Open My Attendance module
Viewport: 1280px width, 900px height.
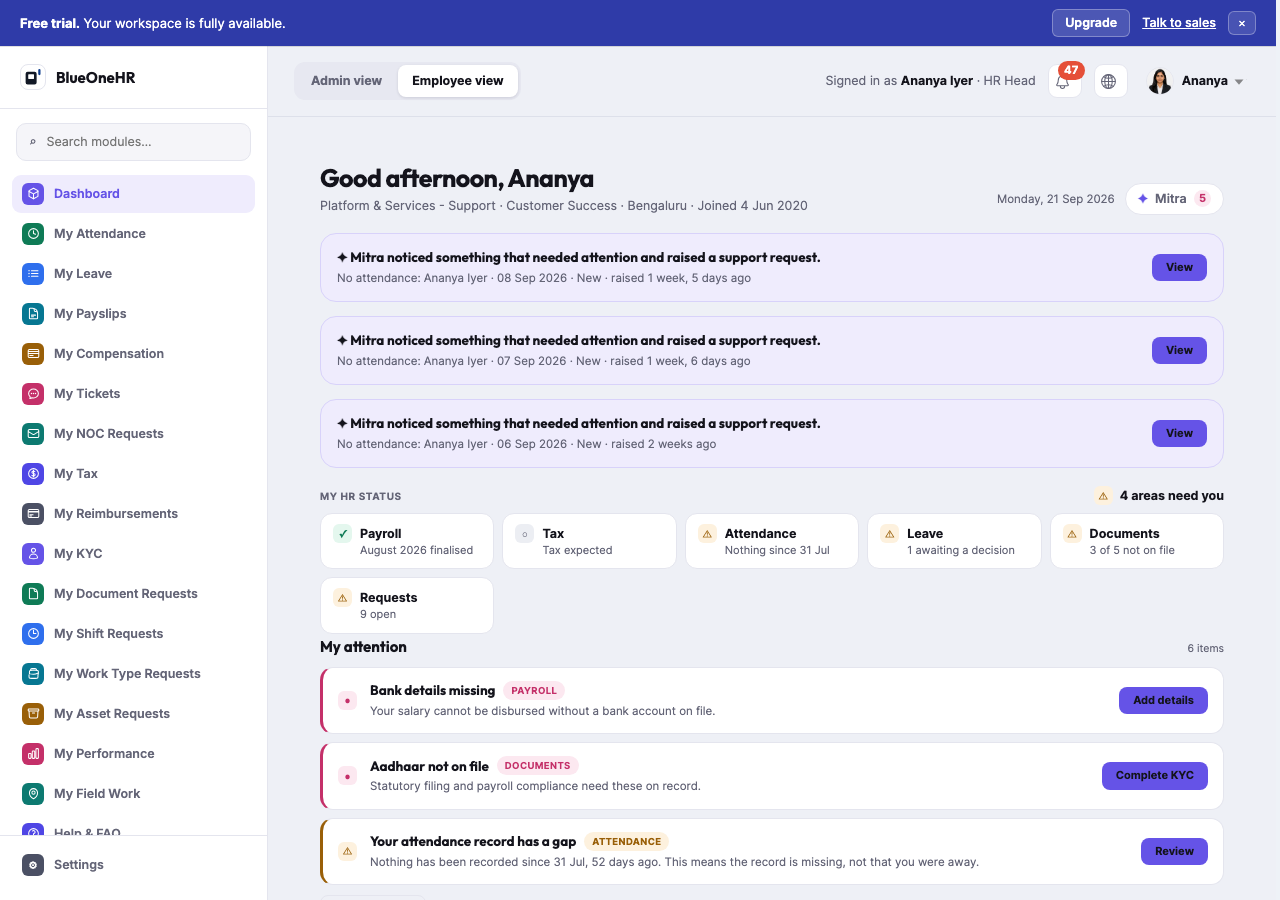[x=133, y=234]
